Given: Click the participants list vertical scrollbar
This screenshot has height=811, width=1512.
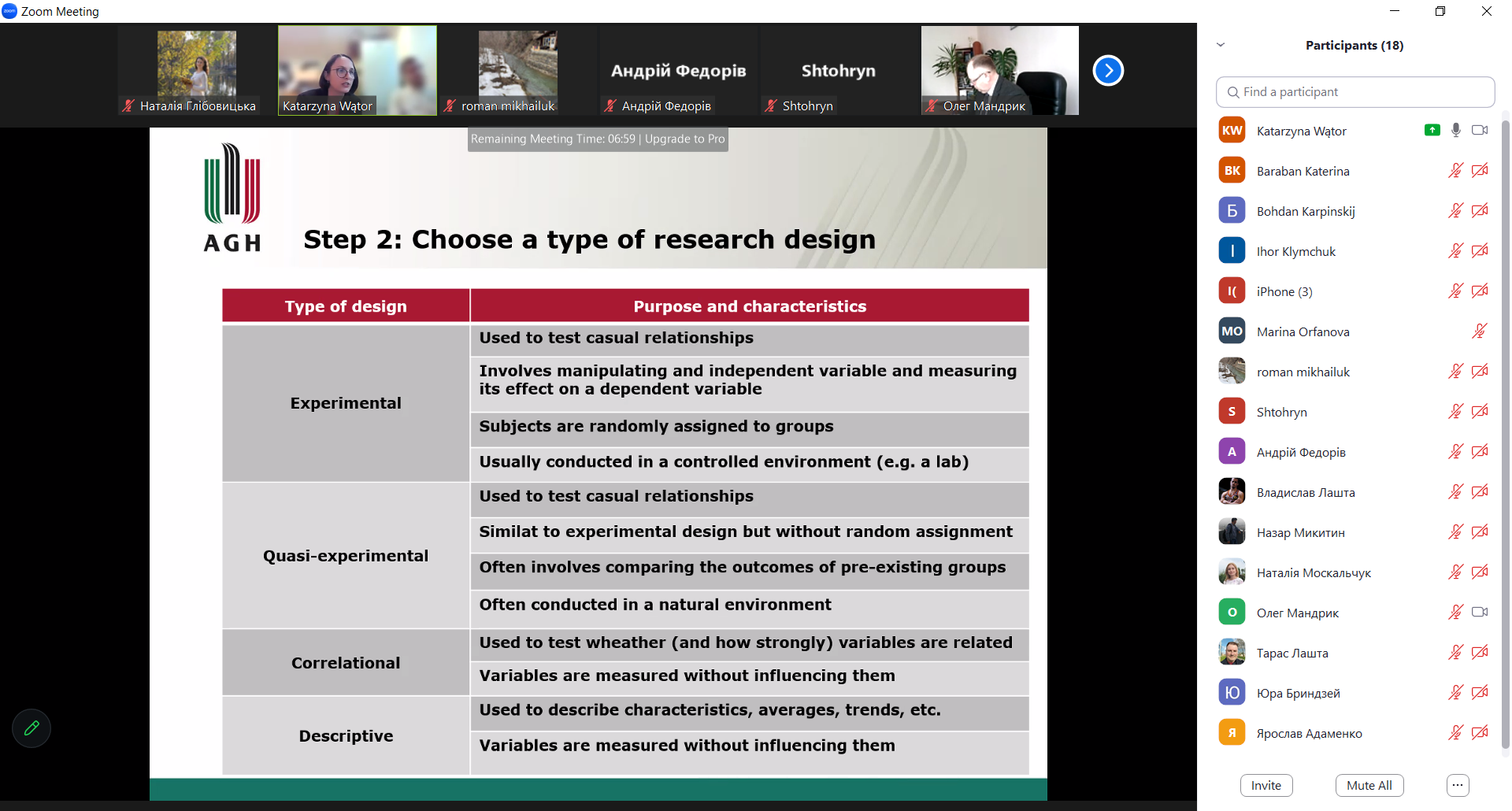Looking at the screenshot, I should tap(1505, 433).
